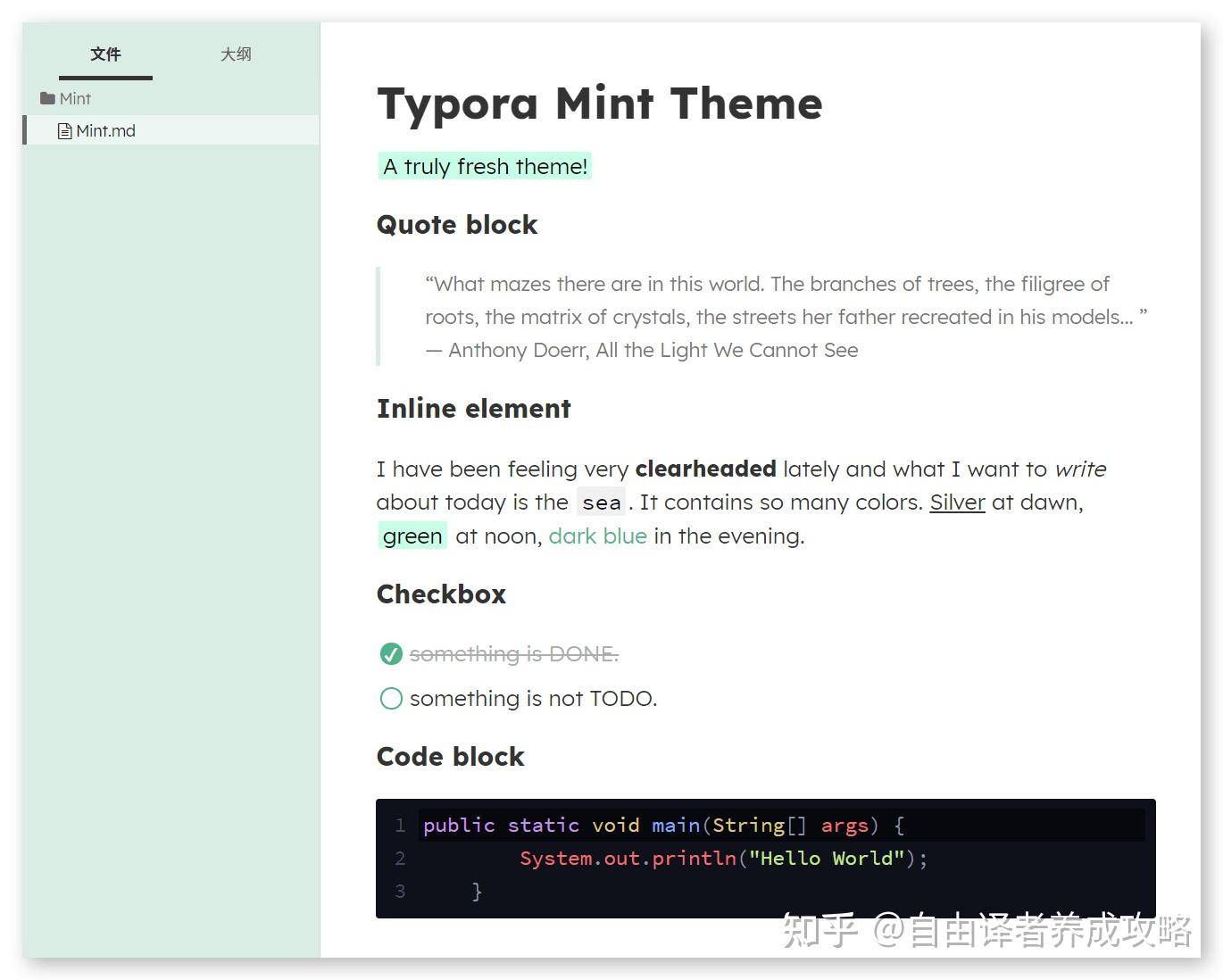The height and width of the screenshot is (980, 1223).
Task: Check the 'something is not TODO' checkbox
Action: click(391, 698)
